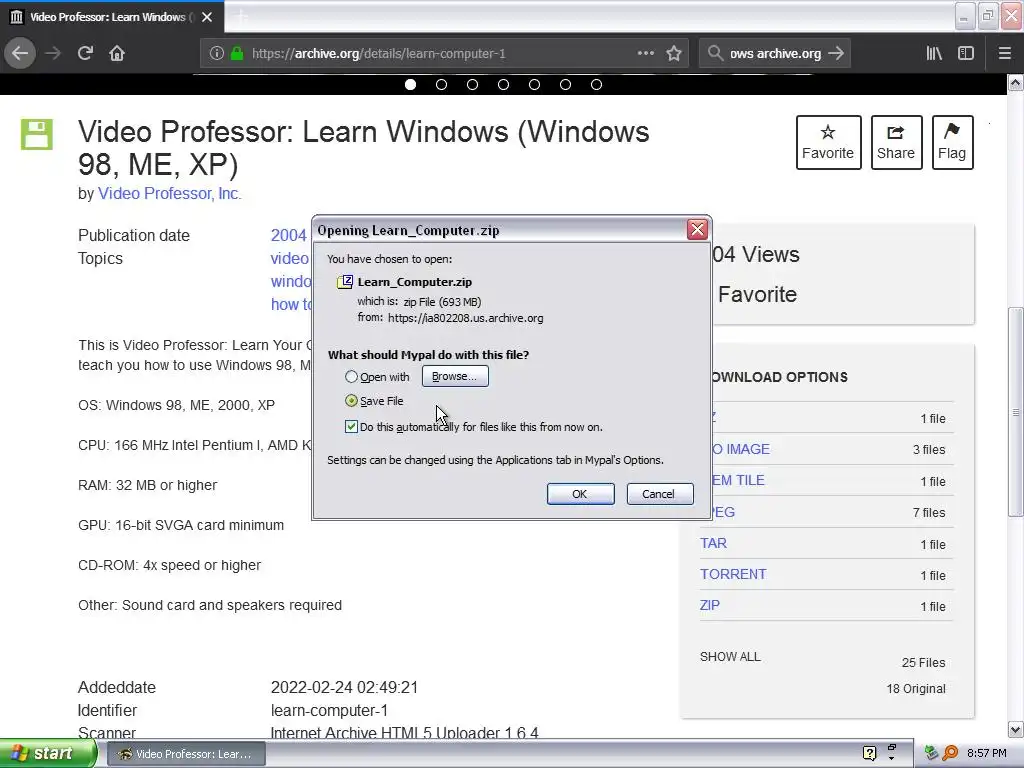
Task: Focus the browser search box
Action: point(775,54)
